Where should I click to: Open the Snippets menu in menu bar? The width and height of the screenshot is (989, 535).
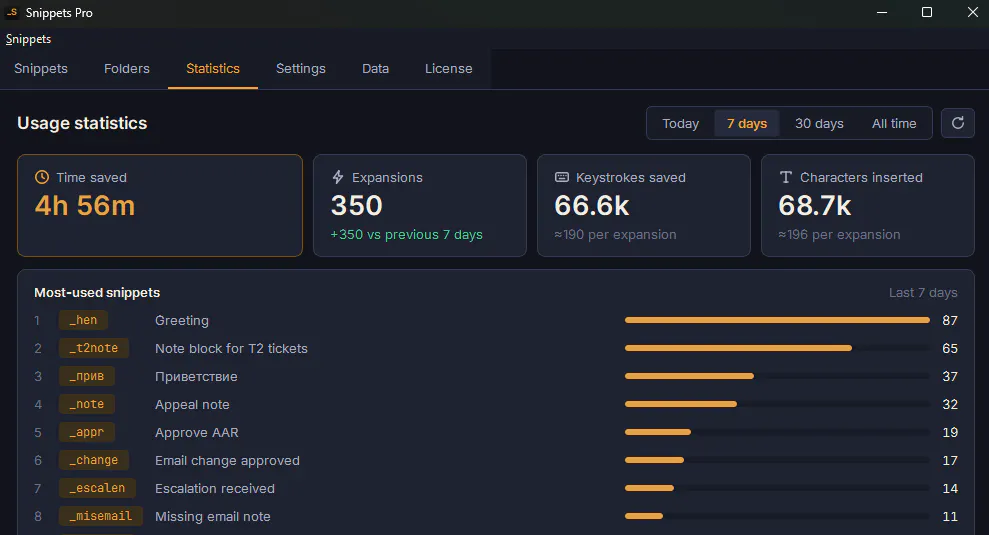(28, 39)
